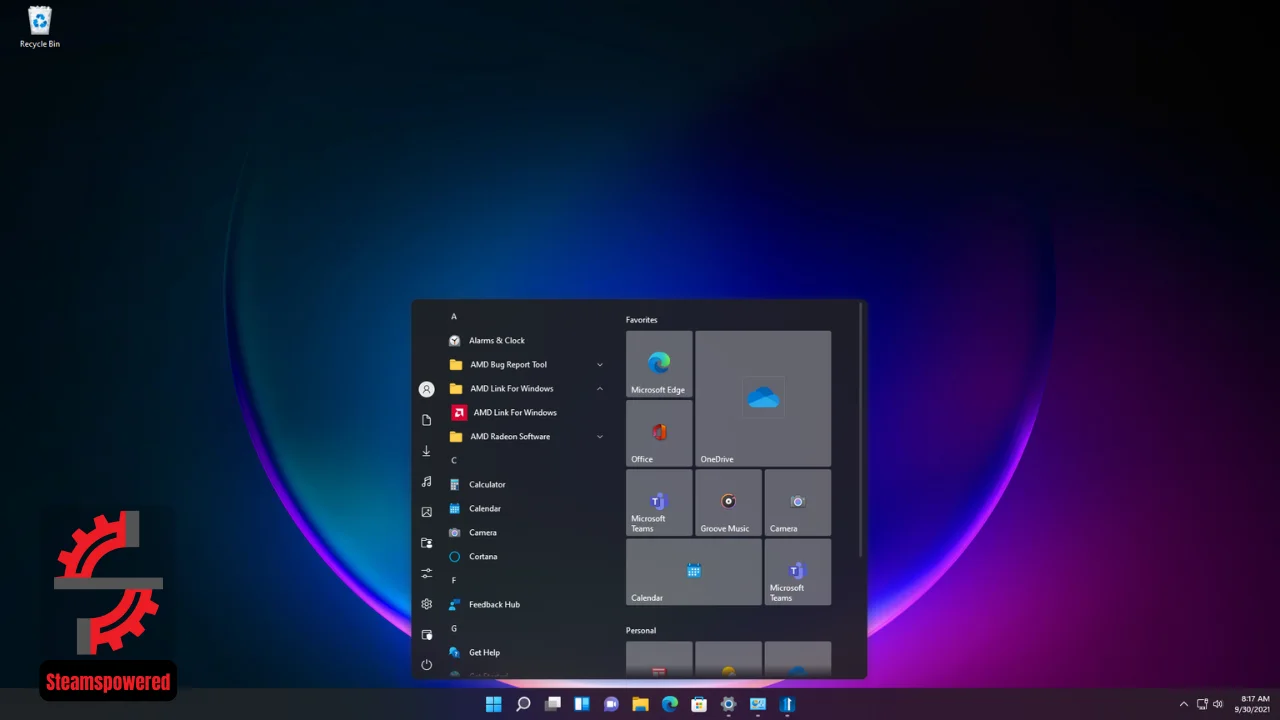
Task: Click the letter F group header
Action: (x=454, y=581)
